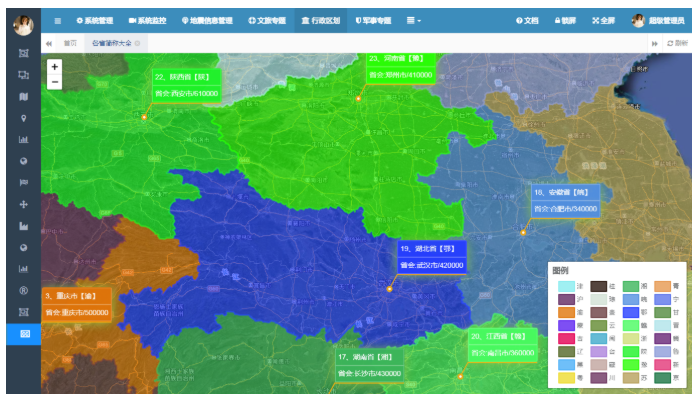Screen dimensions: 696x398
Task: Select the 云 olive green legend swatch
Action: (599, 326)
